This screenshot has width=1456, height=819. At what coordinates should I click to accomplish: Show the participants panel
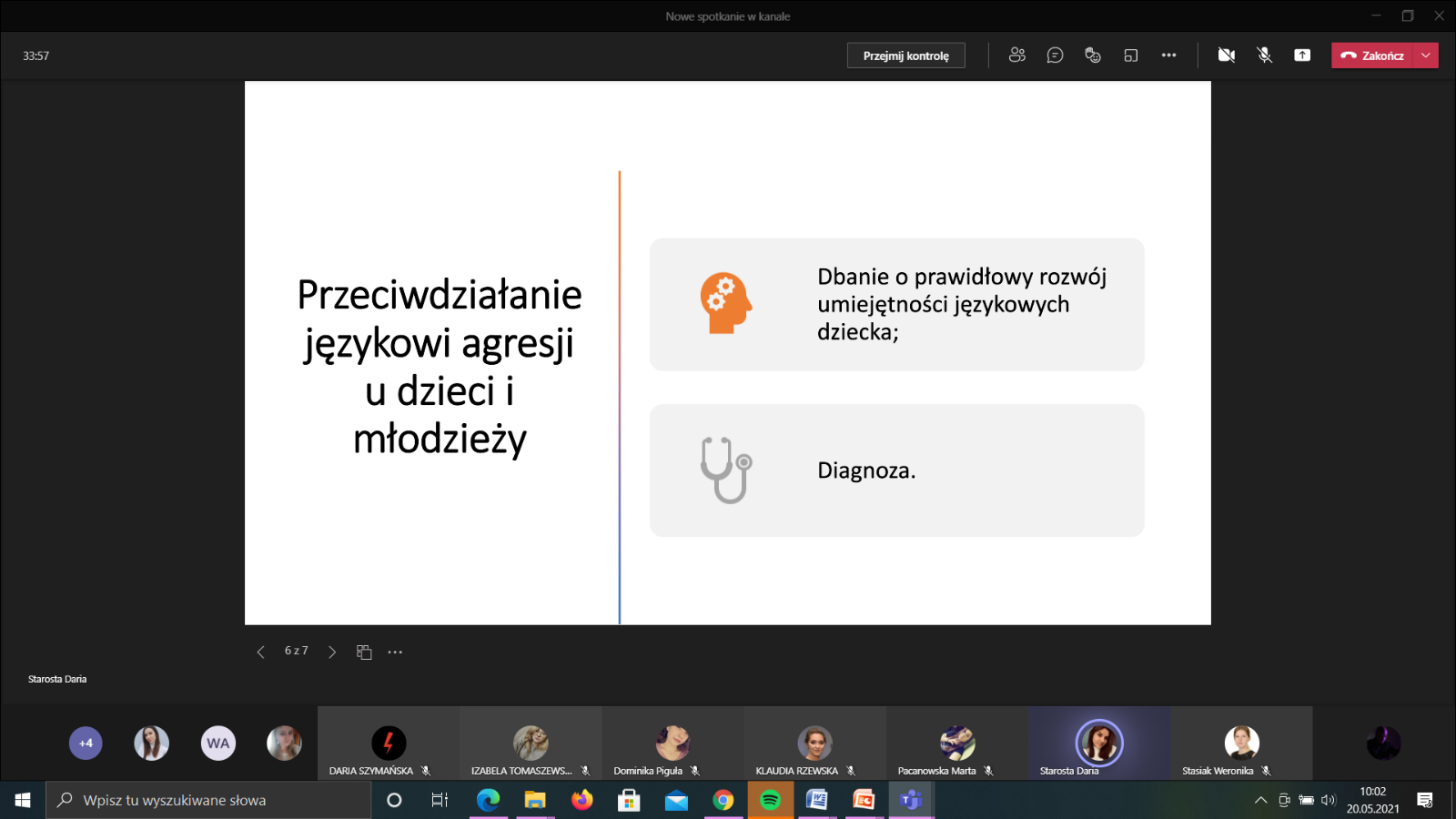coord(1016,56)
